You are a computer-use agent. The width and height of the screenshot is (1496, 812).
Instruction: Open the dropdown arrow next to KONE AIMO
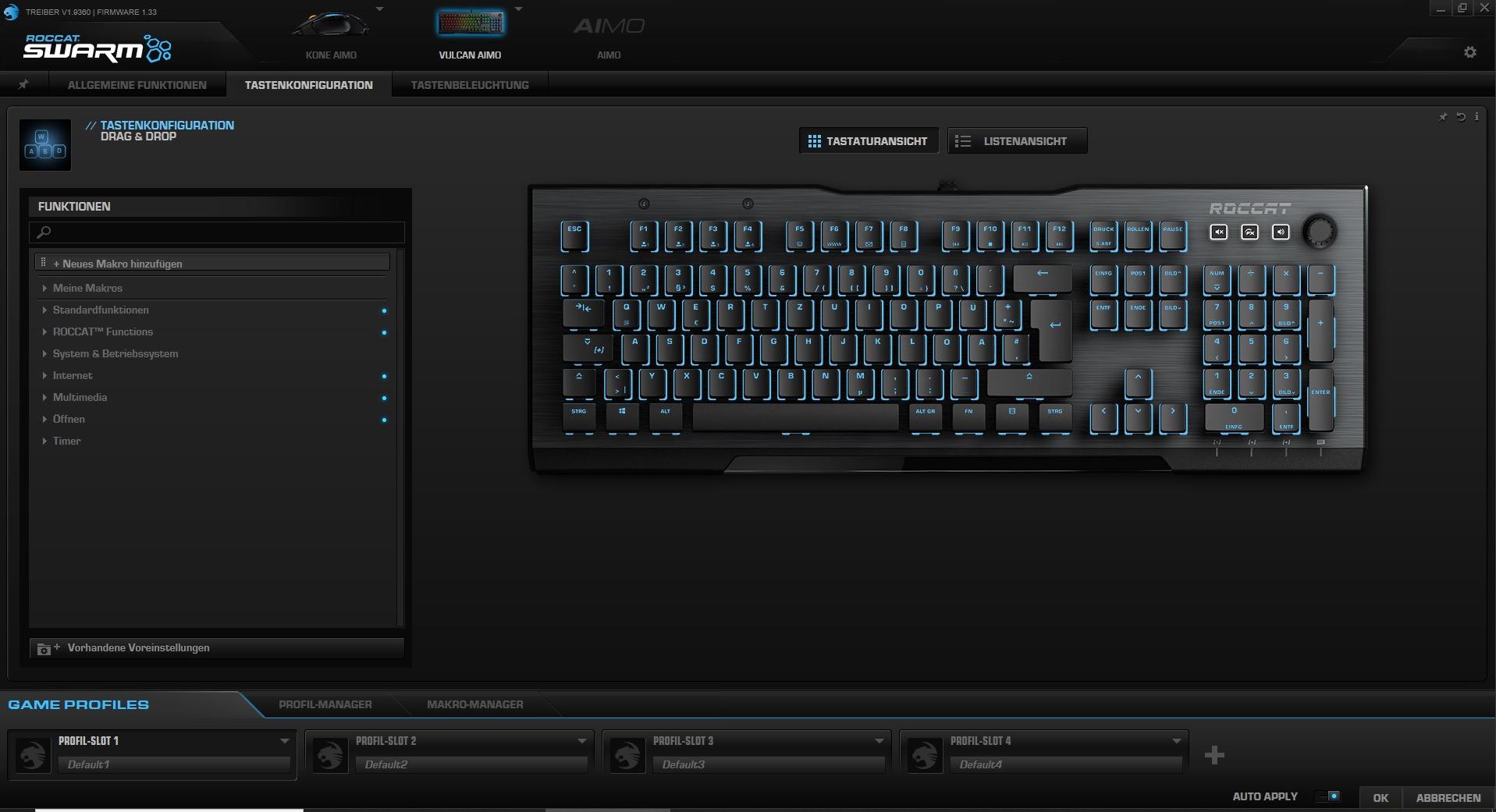[x=379, y=9]
